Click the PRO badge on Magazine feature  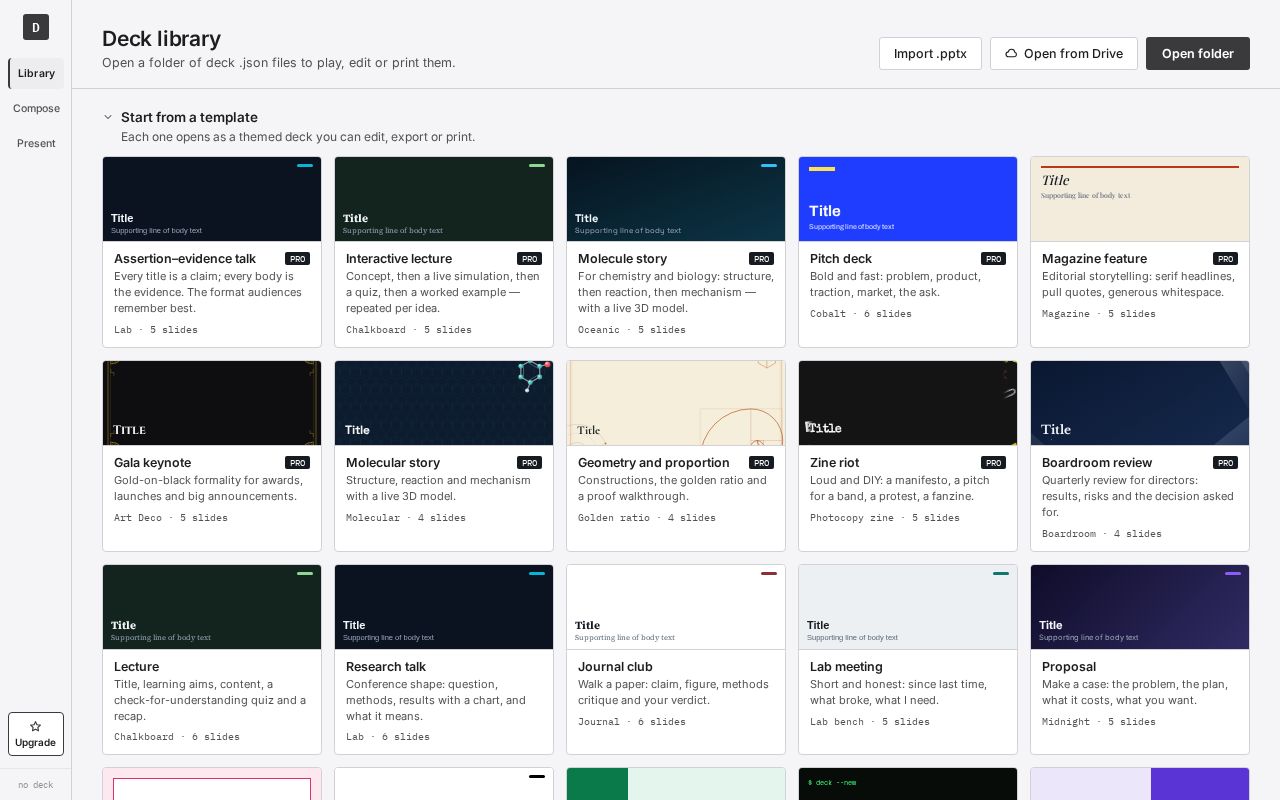(1225, 259)
